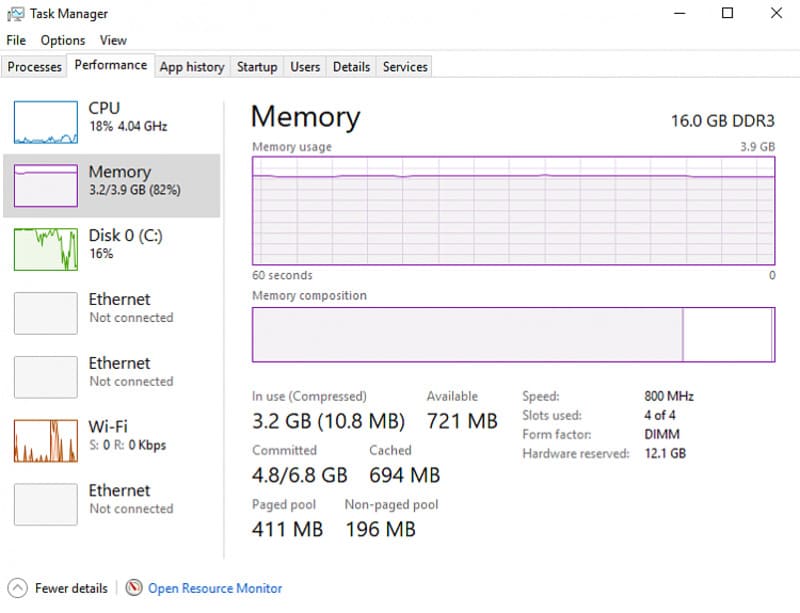Viewport: 800px width, 613px height.
Task: Click the CPU 18% 4.04 GHz text
Action: (129, 126)
